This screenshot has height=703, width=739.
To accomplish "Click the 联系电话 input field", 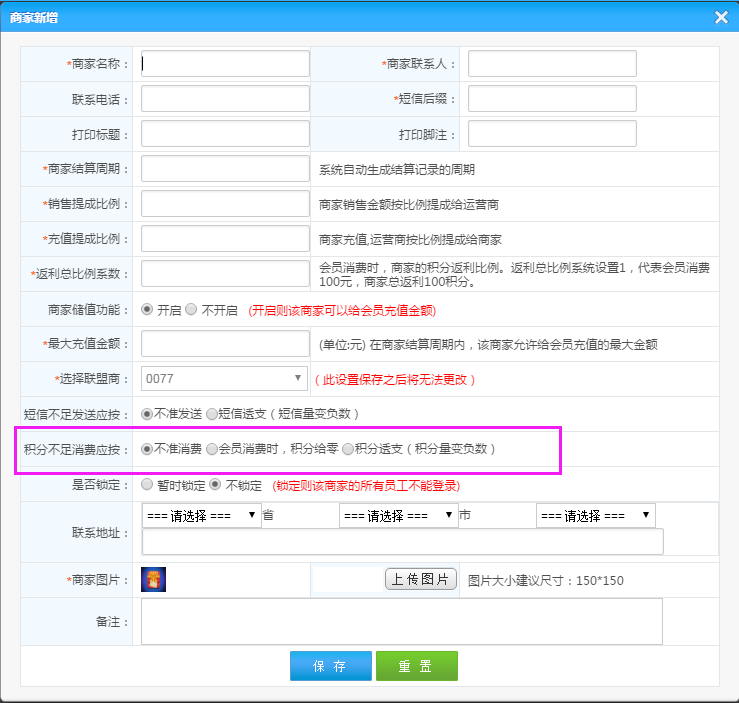I will tap(225, 98).
